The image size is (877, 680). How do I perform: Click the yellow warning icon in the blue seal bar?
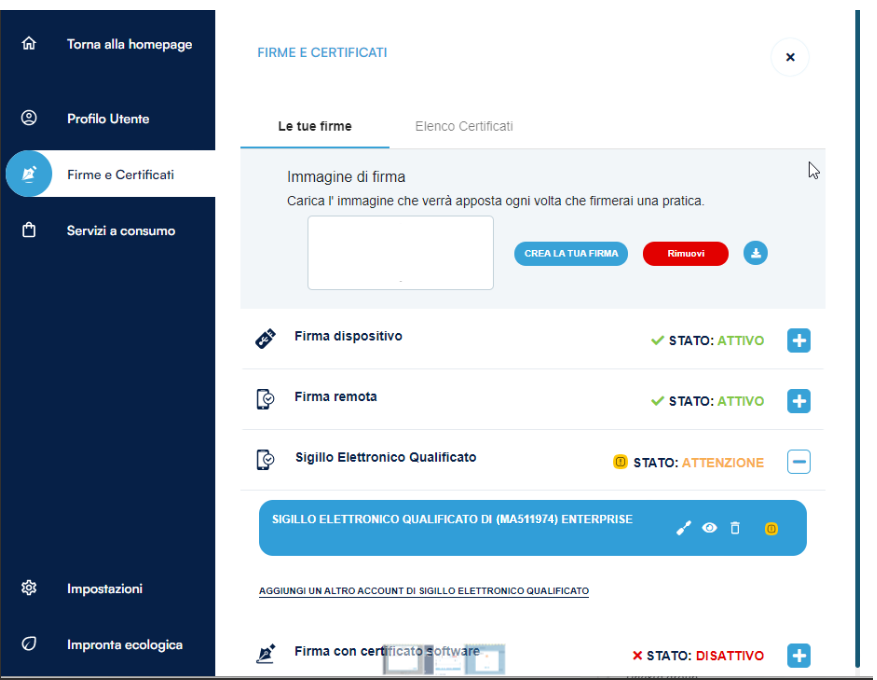(771, 528)
